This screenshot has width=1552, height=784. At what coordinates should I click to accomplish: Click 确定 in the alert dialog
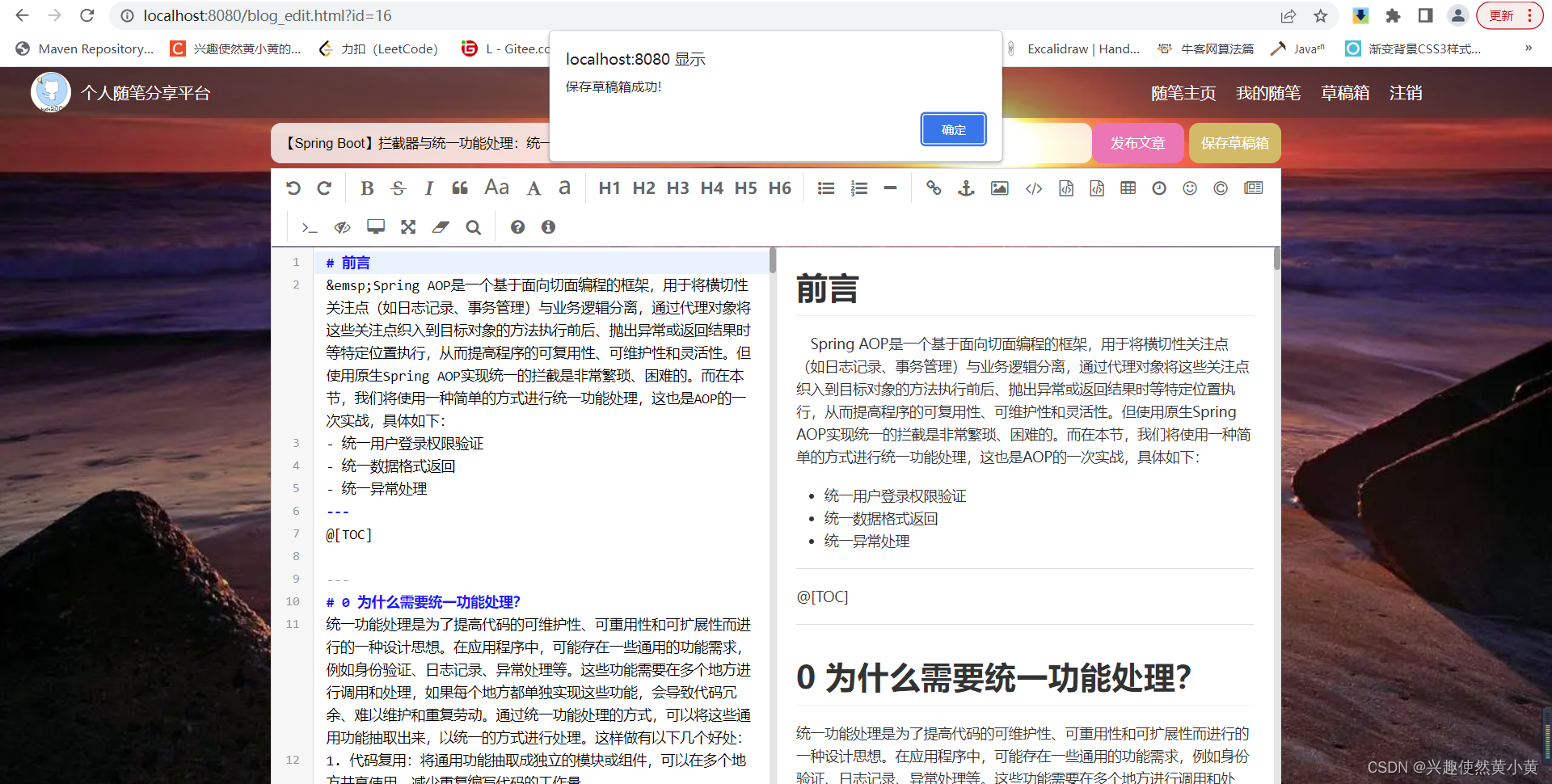pos(954,129)
